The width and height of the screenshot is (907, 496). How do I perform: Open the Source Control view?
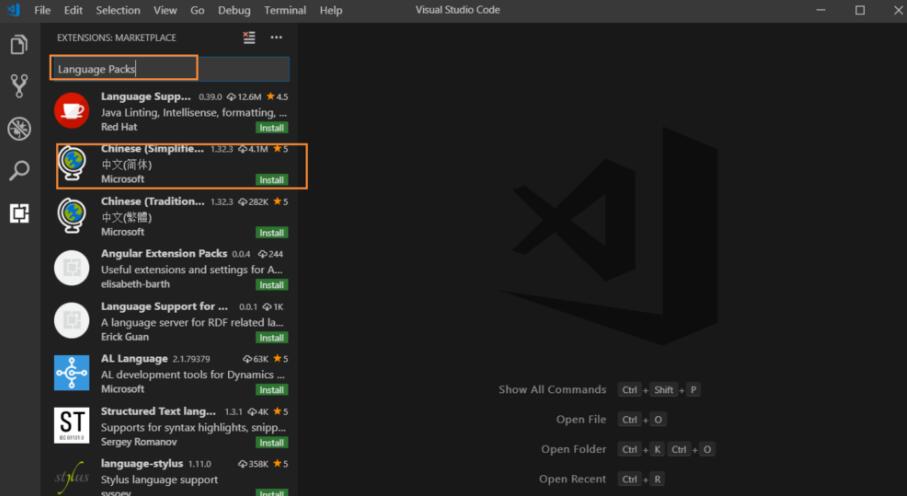pos(19,86)
